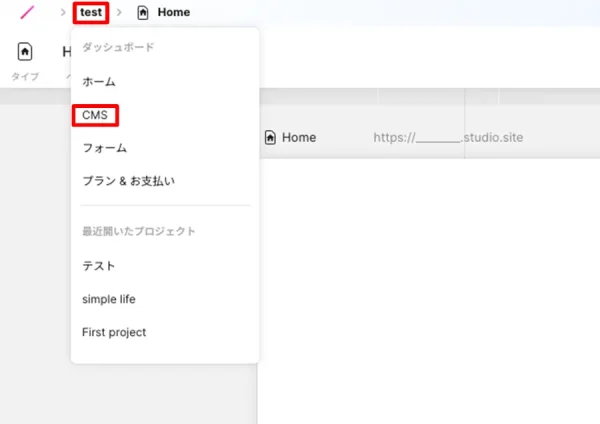Screen dimensions: 600x424
Task: Open ホーム from the dashboard menu
Action: (x=99, y=82)
